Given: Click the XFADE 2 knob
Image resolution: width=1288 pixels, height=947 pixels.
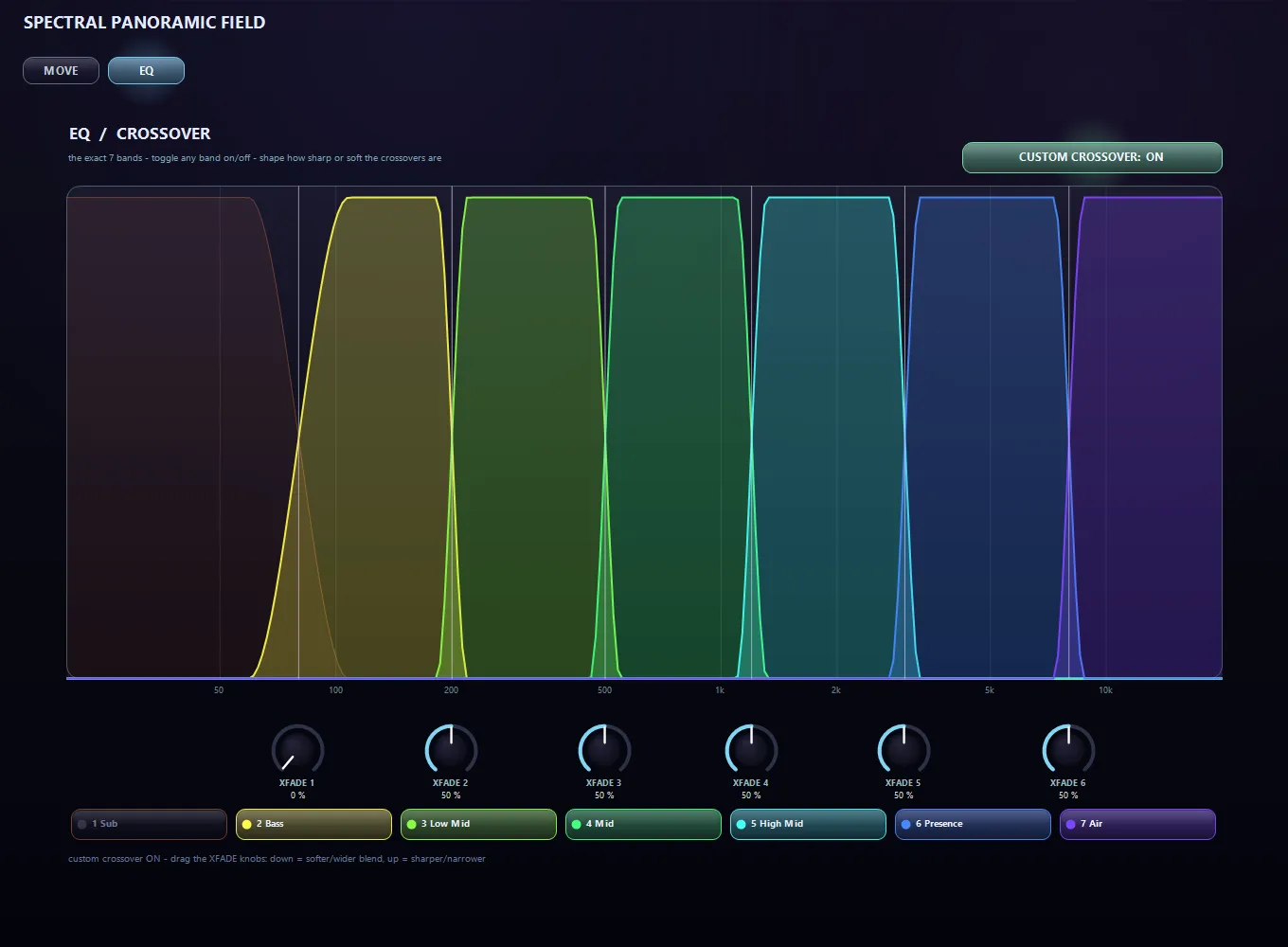Looking at the screenshot, I should click(451, 750).
